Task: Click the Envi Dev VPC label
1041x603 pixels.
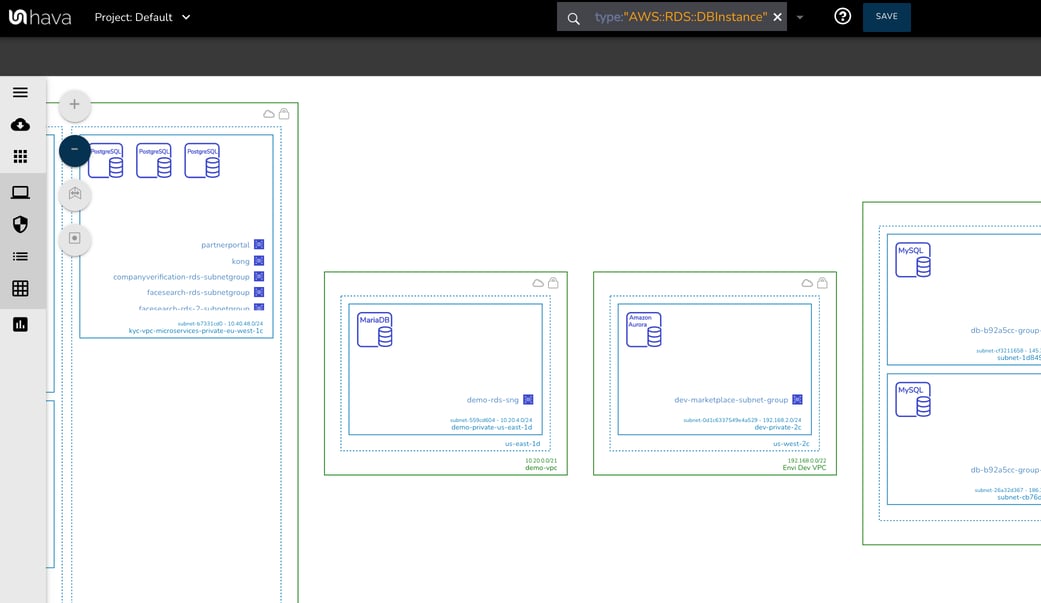Action: [805, 468]
